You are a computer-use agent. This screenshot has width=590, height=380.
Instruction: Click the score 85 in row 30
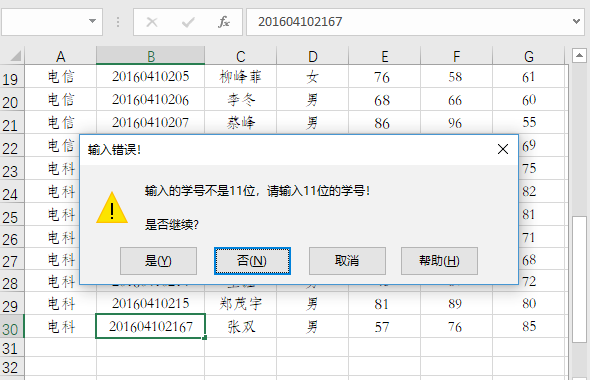pos(528,327)
